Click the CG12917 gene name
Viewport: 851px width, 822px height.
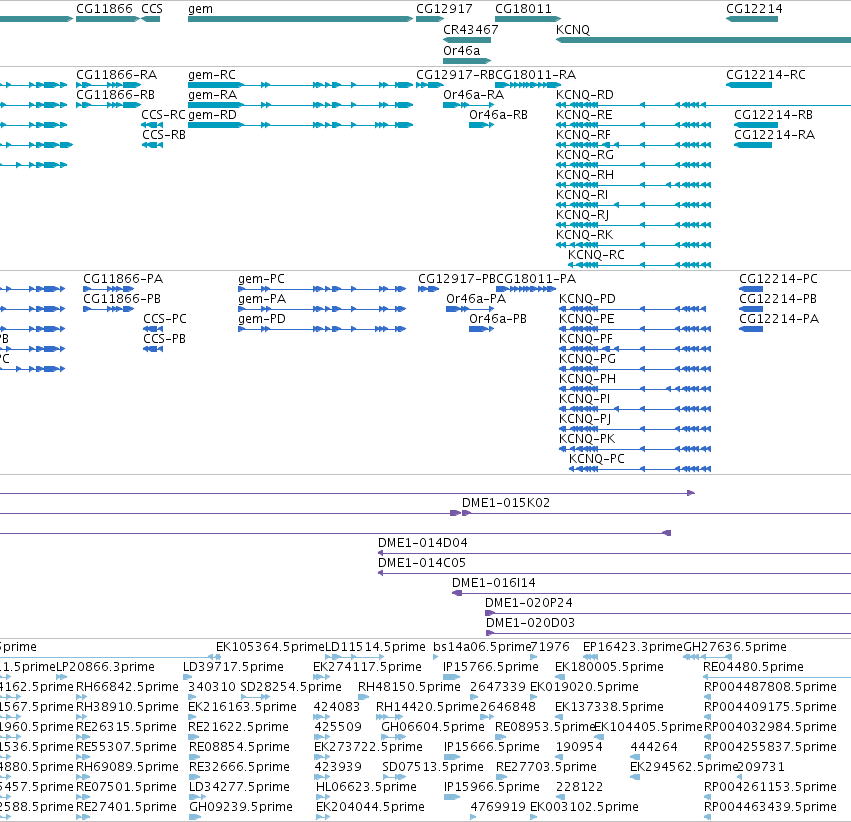(444, 9)
